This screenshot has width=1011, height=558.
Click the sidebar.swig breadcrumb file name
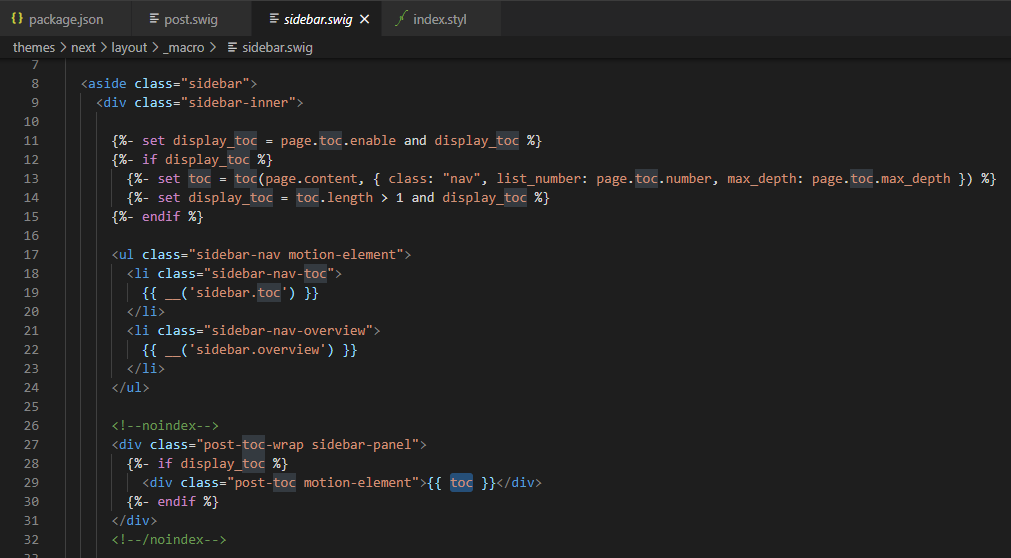[277, 47]
